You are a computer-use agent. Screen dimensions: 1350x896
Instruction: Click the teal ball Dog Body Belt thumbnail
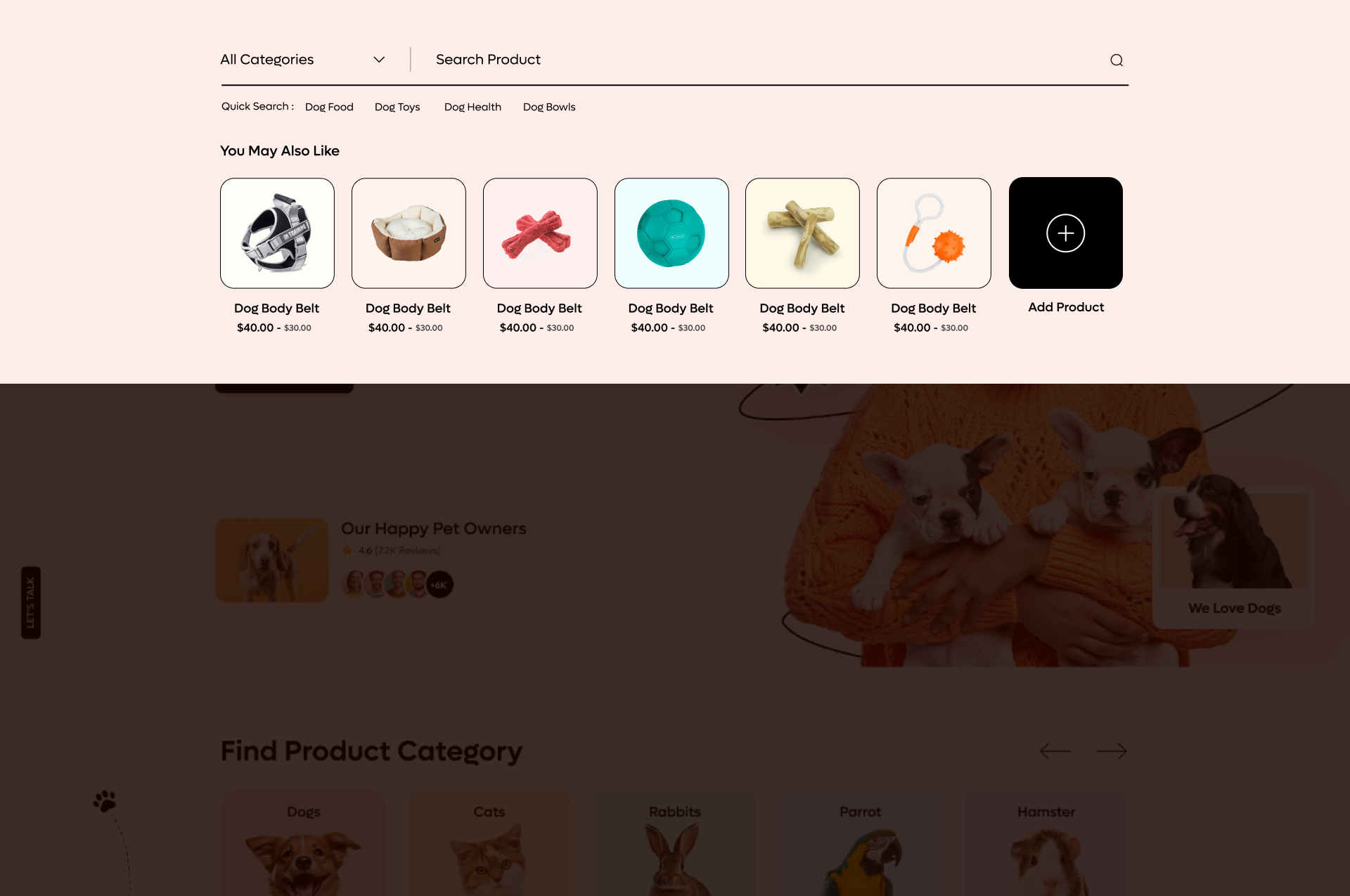[x=671, y=233]
